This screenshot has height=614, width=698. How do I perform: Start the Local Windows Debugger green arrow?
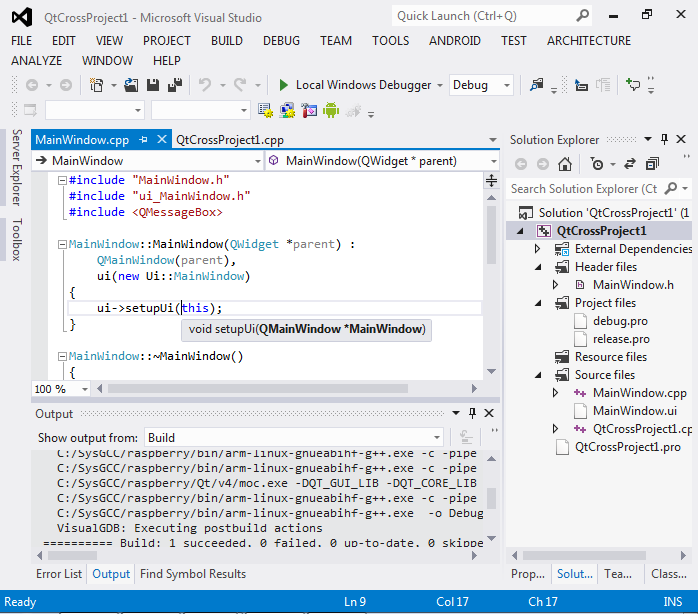coord(284,85)
